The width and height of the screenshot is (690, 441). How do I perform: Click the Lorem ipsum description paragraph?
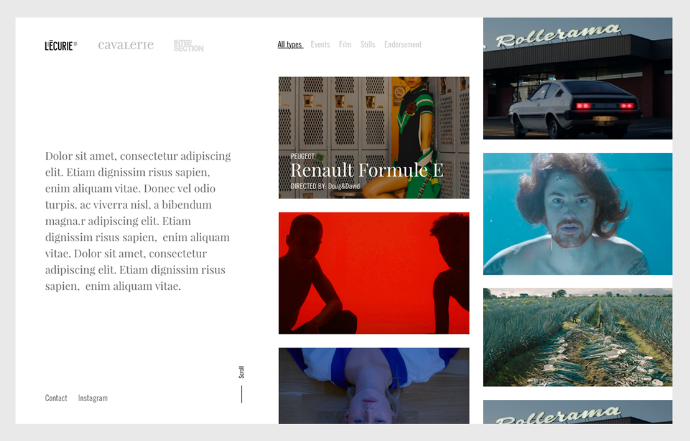[138, 221]
